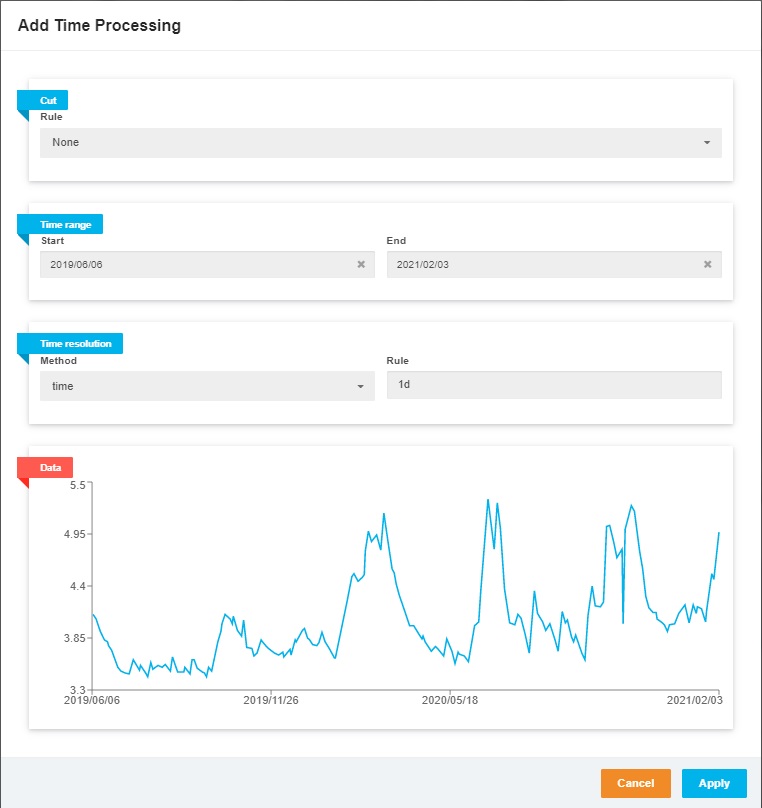Viewport: 762px width, 808px height.
Task: Click the 2020/05/18 x-axis tick label
Action: pyautogui.click(x=450, y=700)
